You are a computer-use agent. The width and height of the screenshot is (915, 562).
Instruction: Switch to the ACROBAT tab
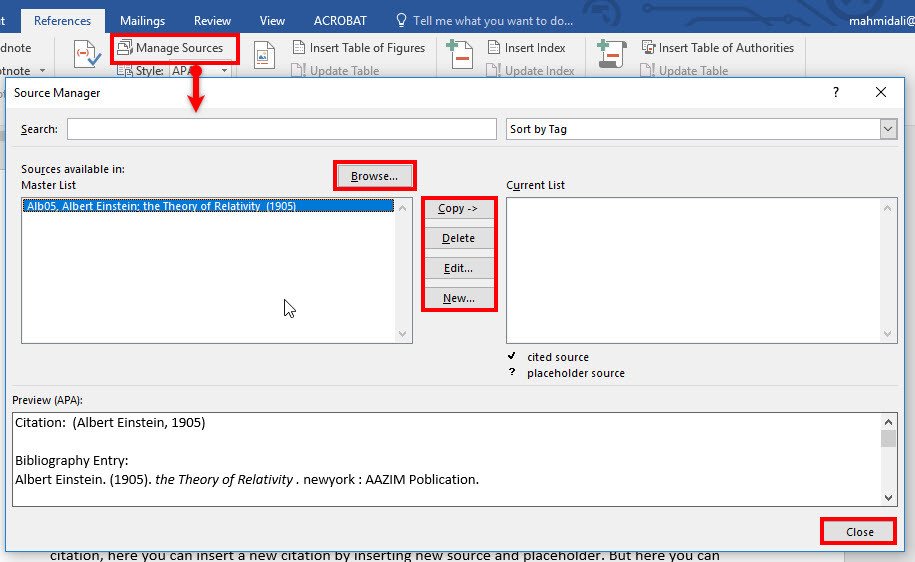pyautogui.click(x=340, y=21)
